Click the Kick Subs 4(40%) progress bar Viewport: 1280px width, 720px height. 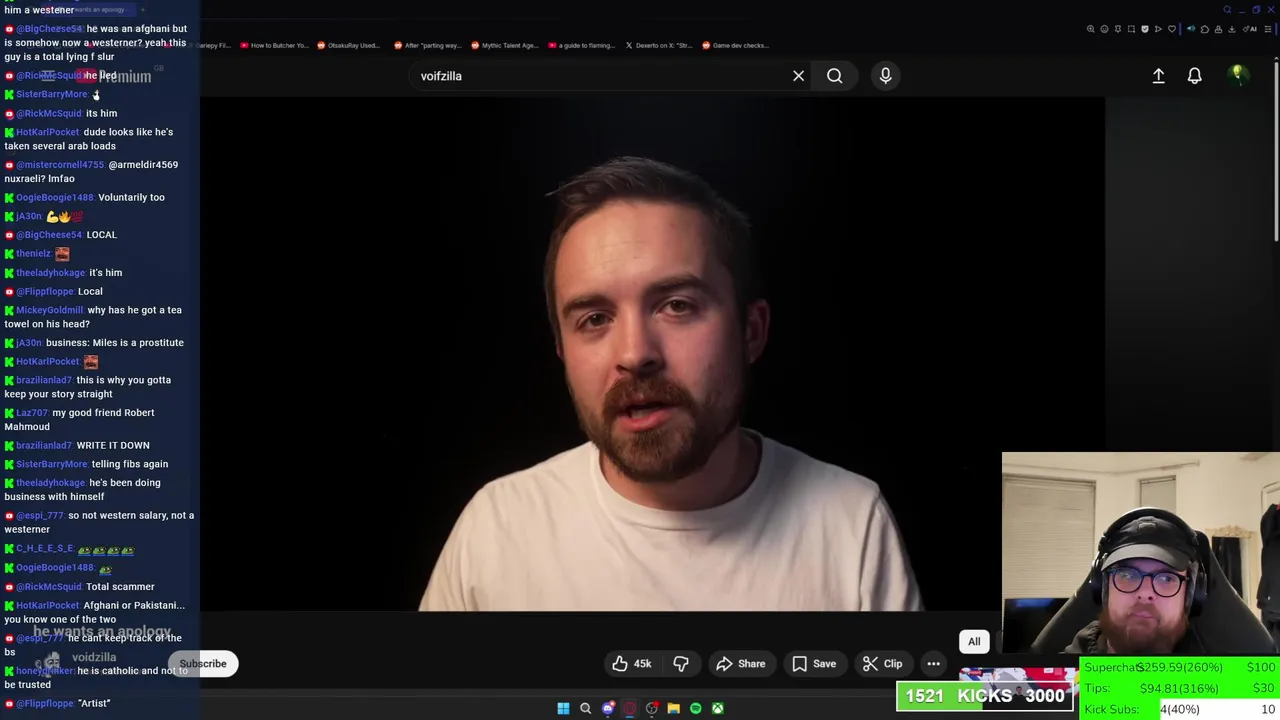[1180, 709]
